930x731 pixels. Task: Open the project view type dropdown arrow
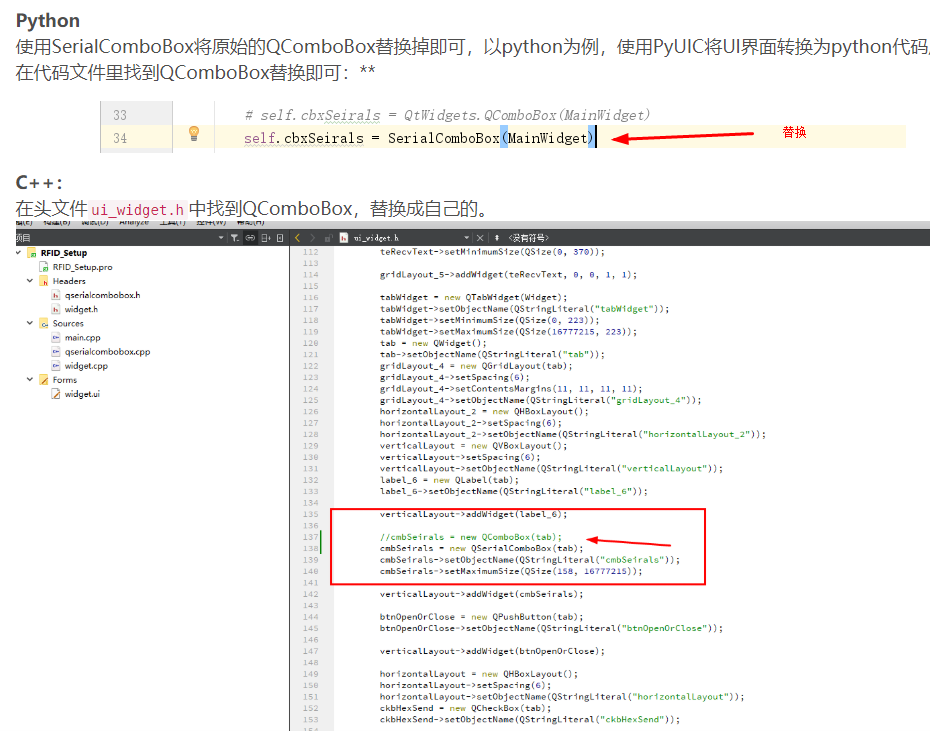[221, 238]
